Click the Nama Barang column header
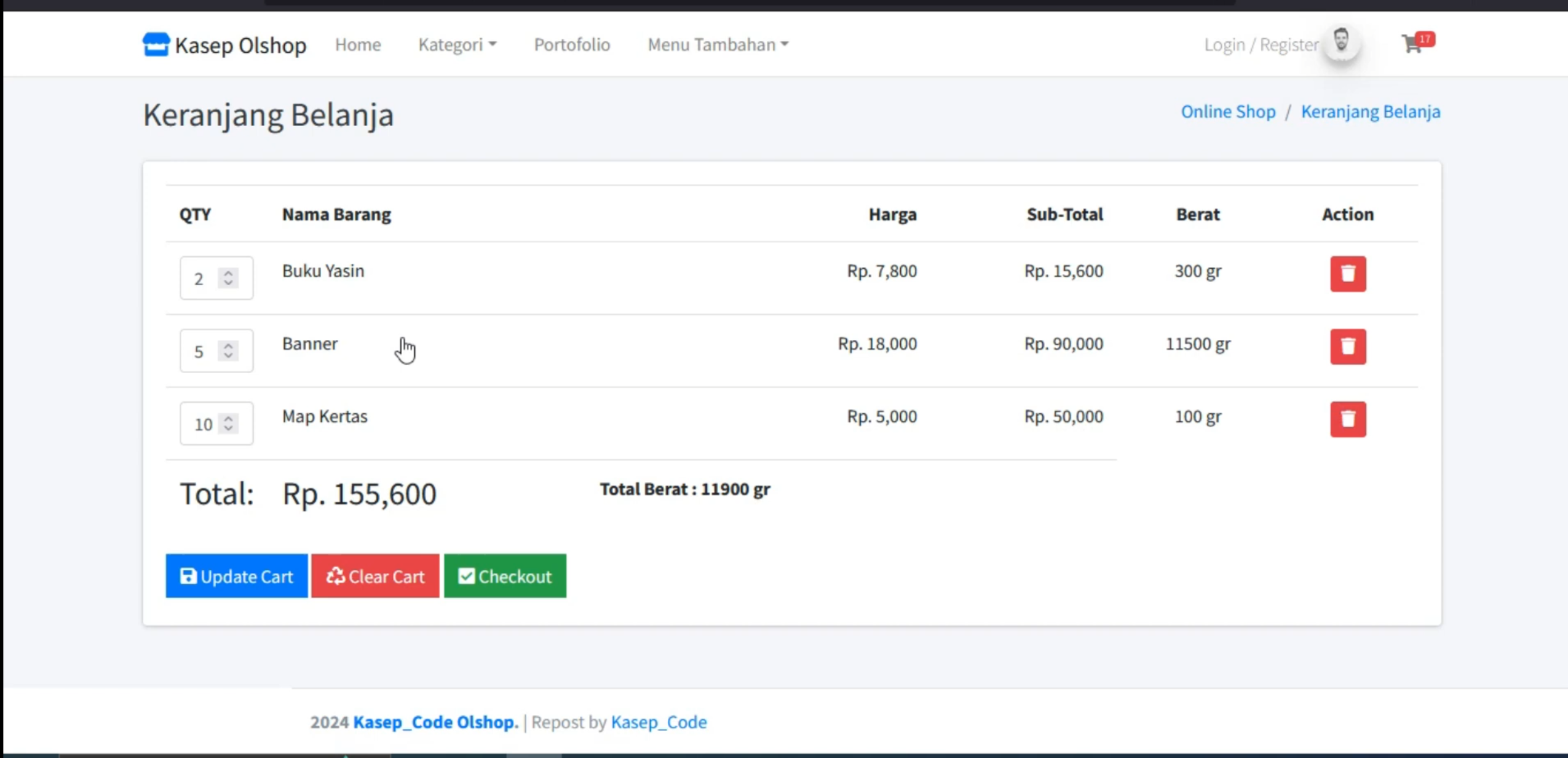Screen dimensions: 1568x758 (336, 214)
